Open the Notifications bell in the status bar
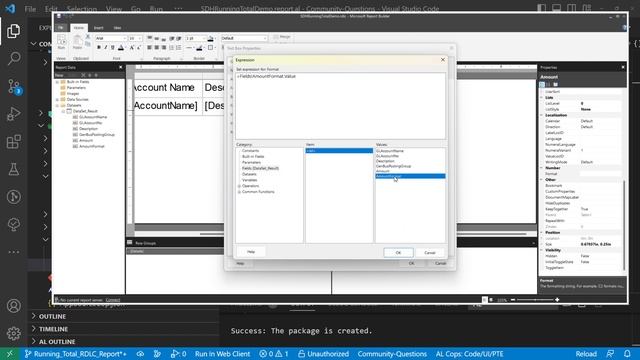The height and width of the screenshot is (360, 640). 627,354
